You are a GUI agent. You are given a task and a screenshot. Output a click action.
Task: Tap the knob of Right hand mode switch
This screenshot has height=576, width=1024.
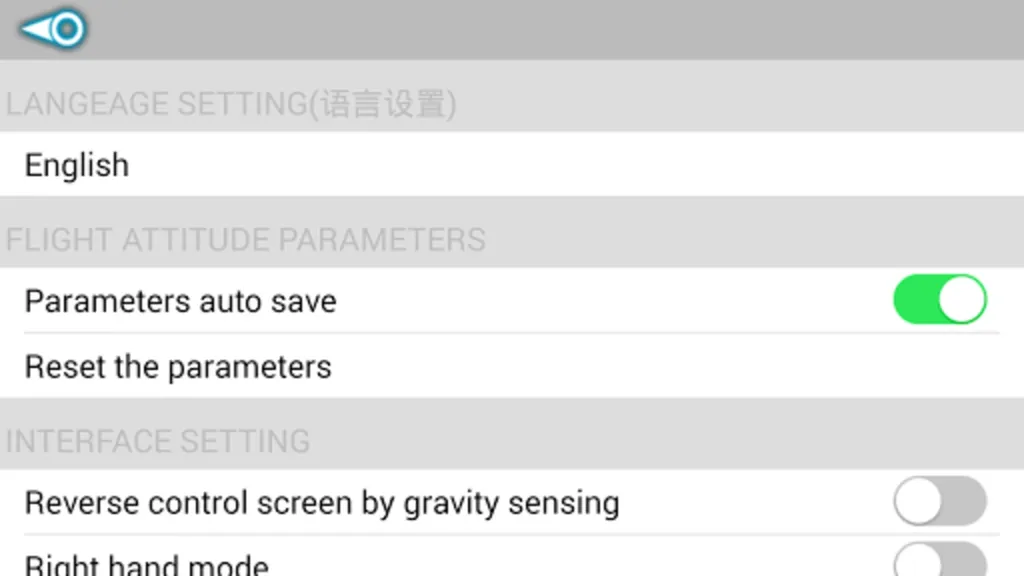[x=918, y=562]
